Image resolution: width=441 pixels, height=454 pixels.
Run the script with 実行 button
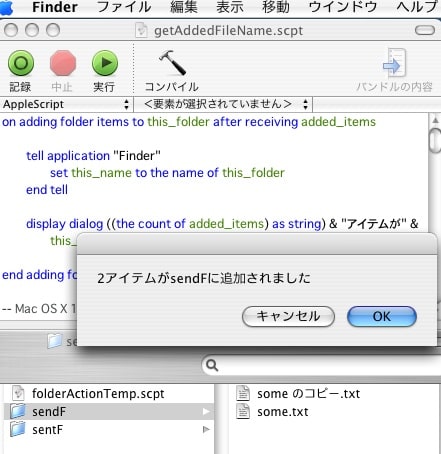105,63
